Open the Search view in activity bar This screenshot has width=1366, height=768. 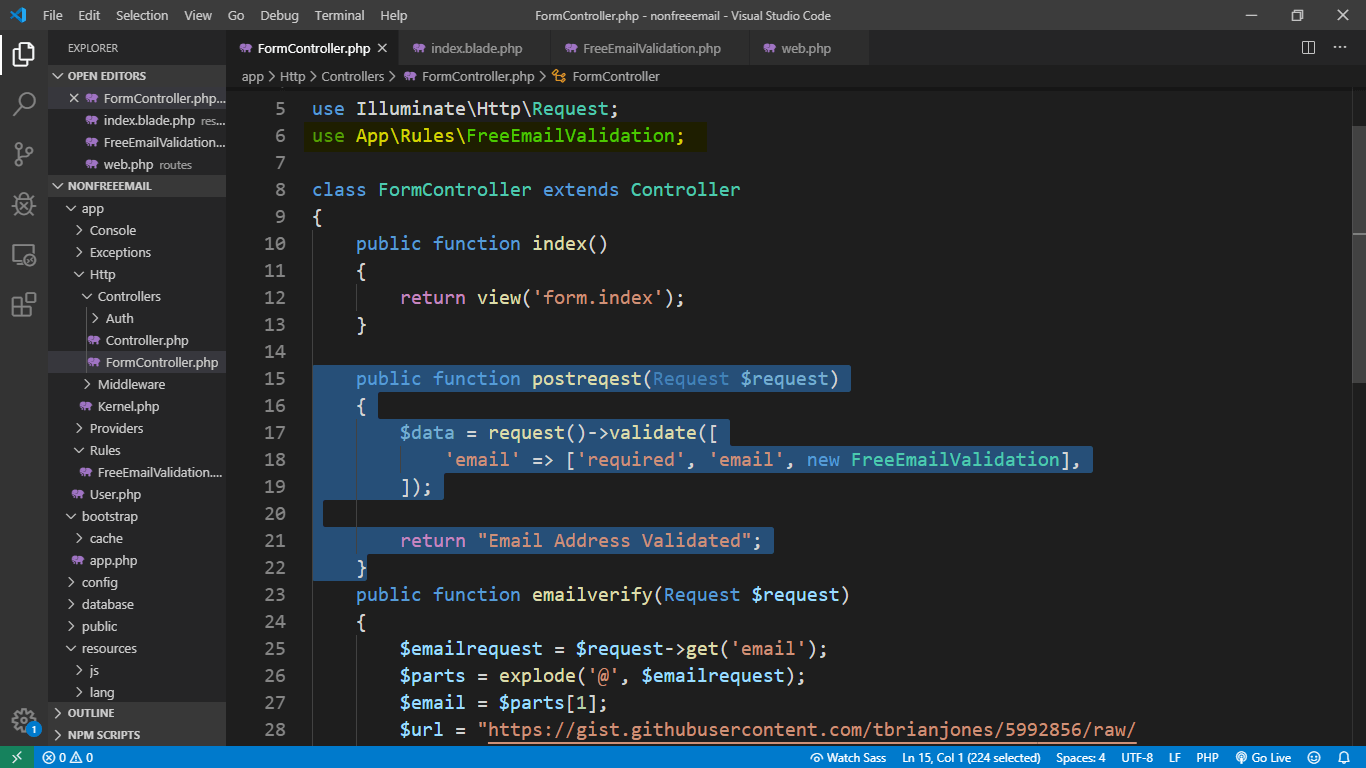tap(24, 104)
